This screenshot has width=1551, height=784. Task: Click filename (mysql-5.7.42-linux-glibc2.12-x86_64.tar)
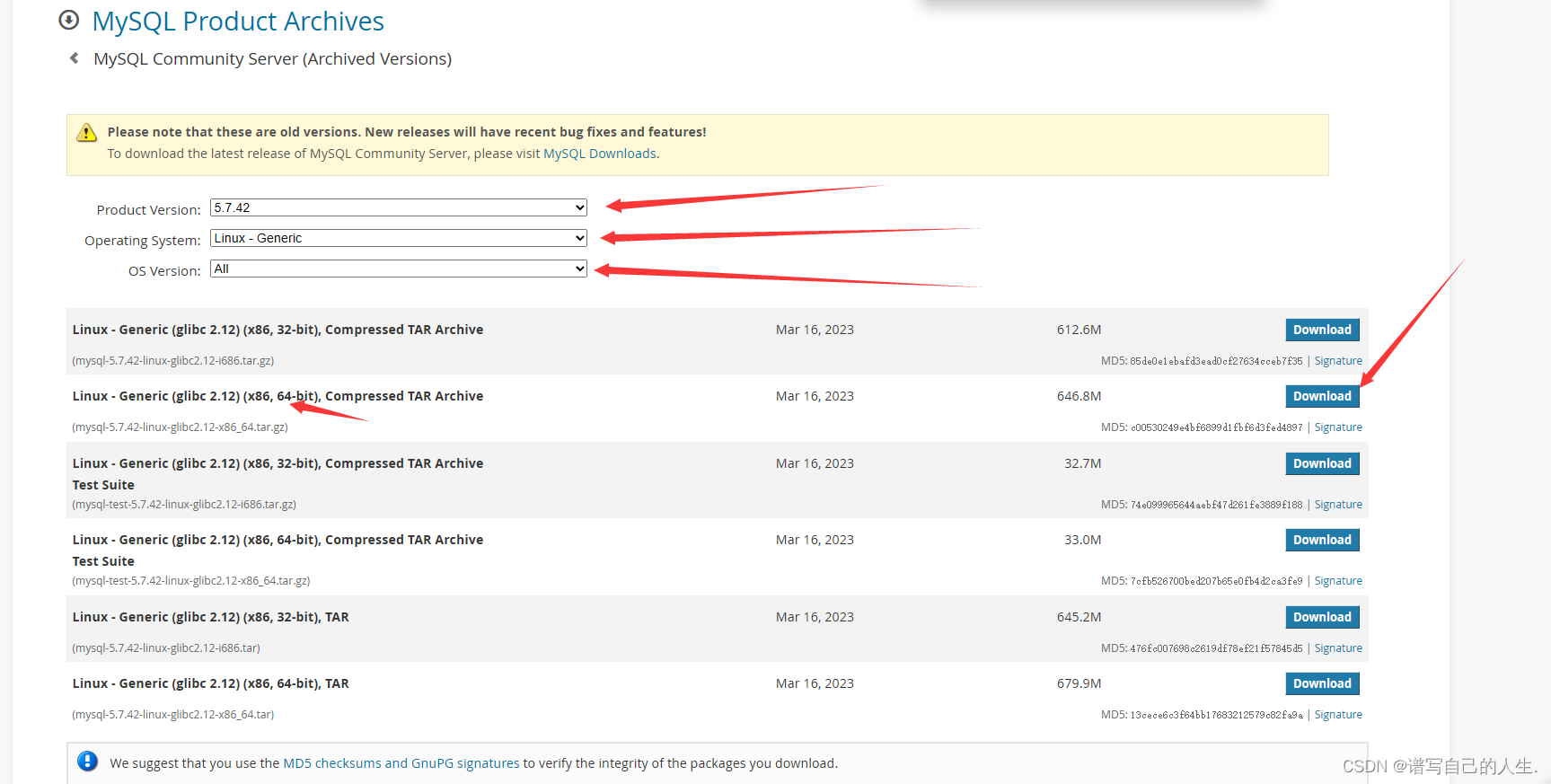coord(173,715)
